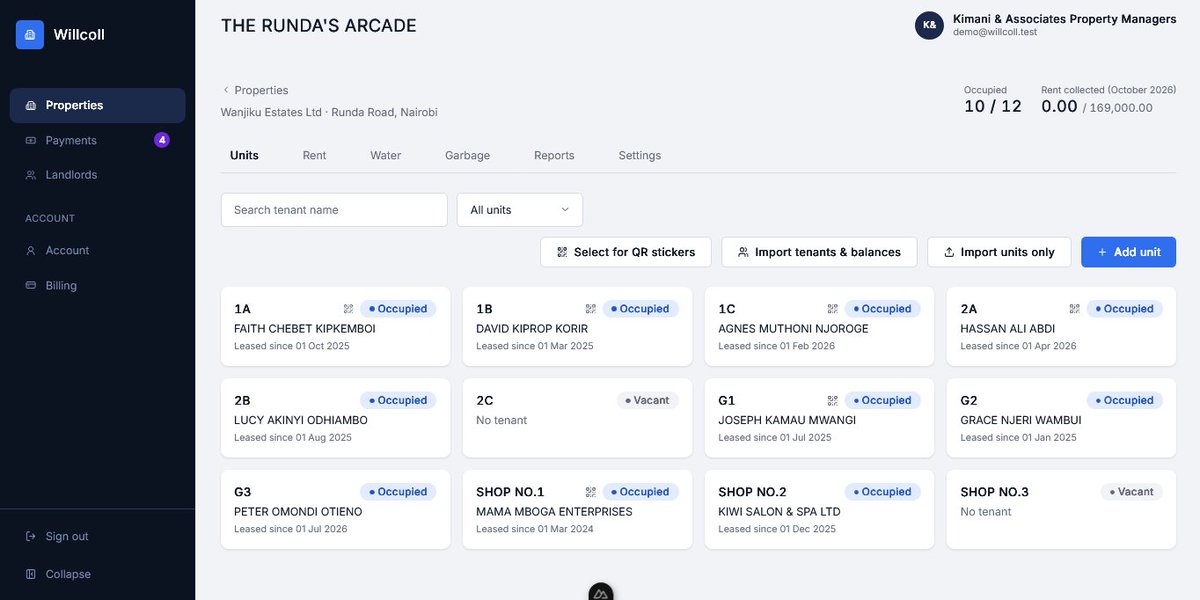The height and width of the screenshot is (600, 1200).
Task: Click the Import units only button
Action: tap(999, 252)
